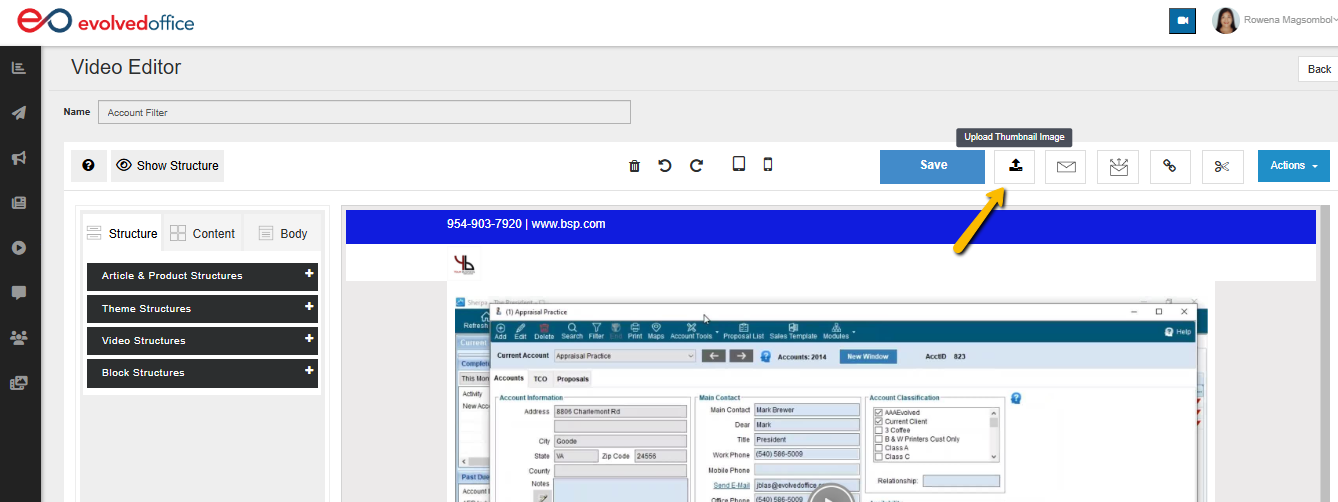Expand Theme Structures

202,309
